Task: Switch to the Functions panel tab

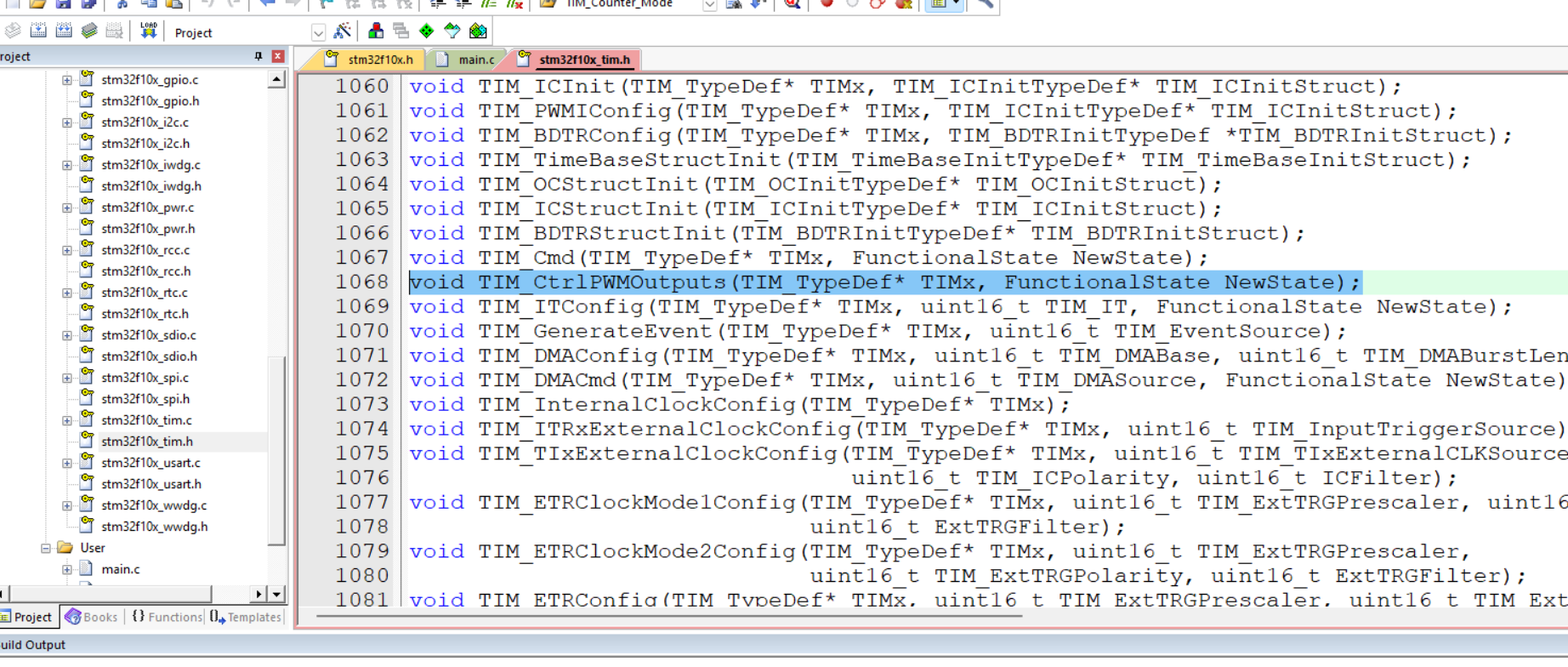Action: coord(167,617)
